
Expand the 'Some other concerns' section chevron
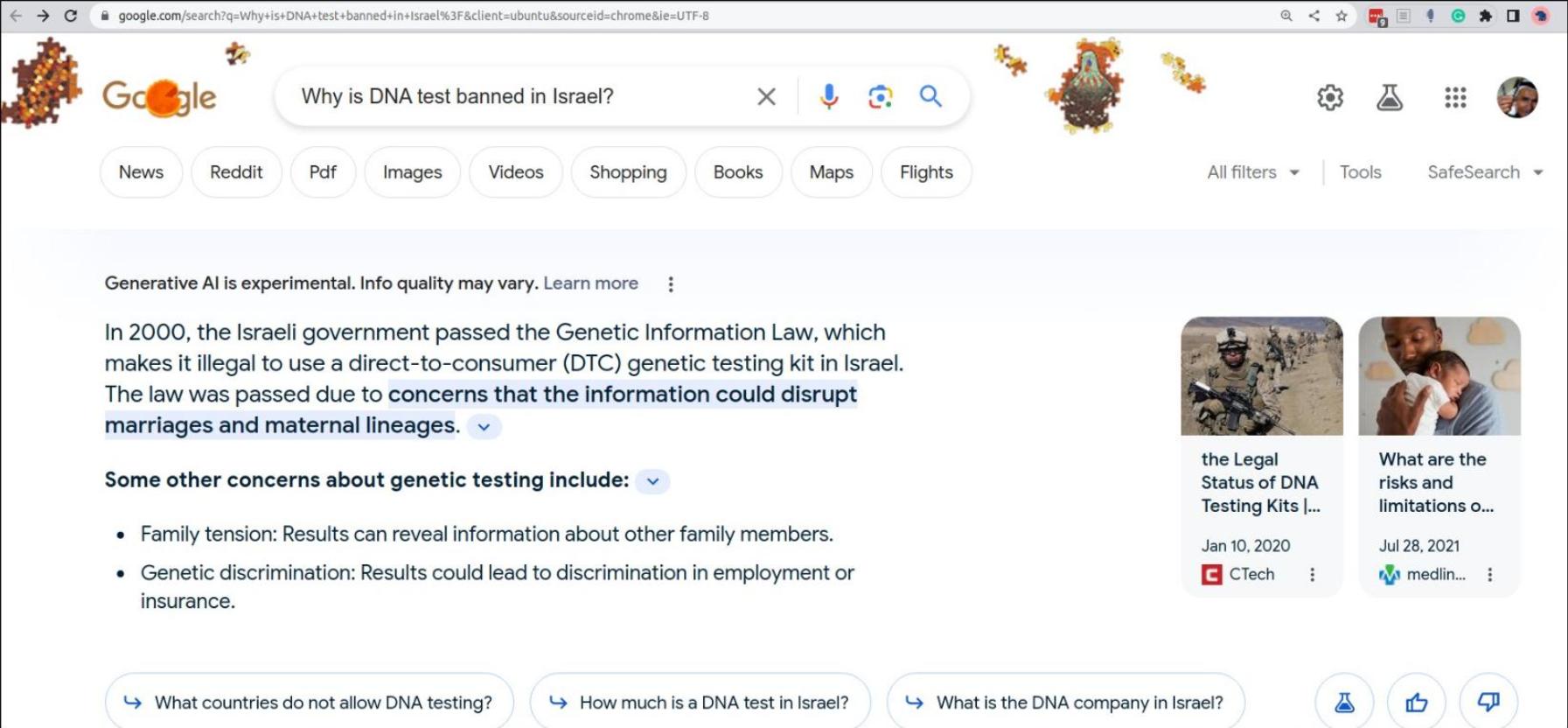pos(652,481)
